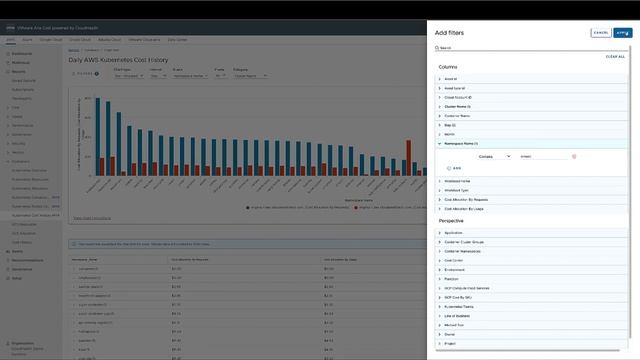Expand the Container Cluster Groups perspective
Image resolution: width=640 pixels, height=360 pixels.
pyautogui.click(x=531, y=242)
